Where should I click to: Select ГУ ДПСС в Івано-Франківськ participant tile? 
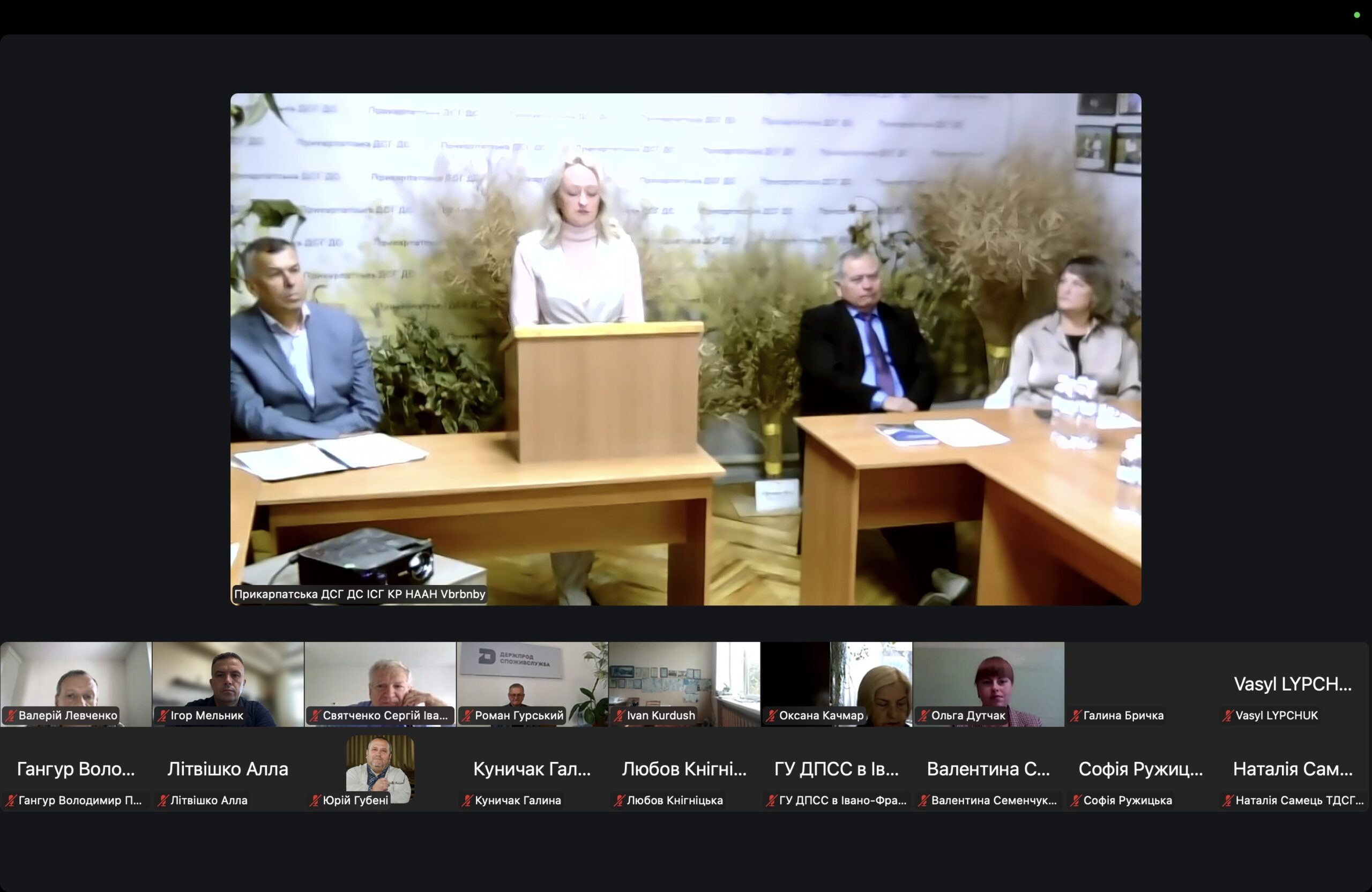[836, 769]
